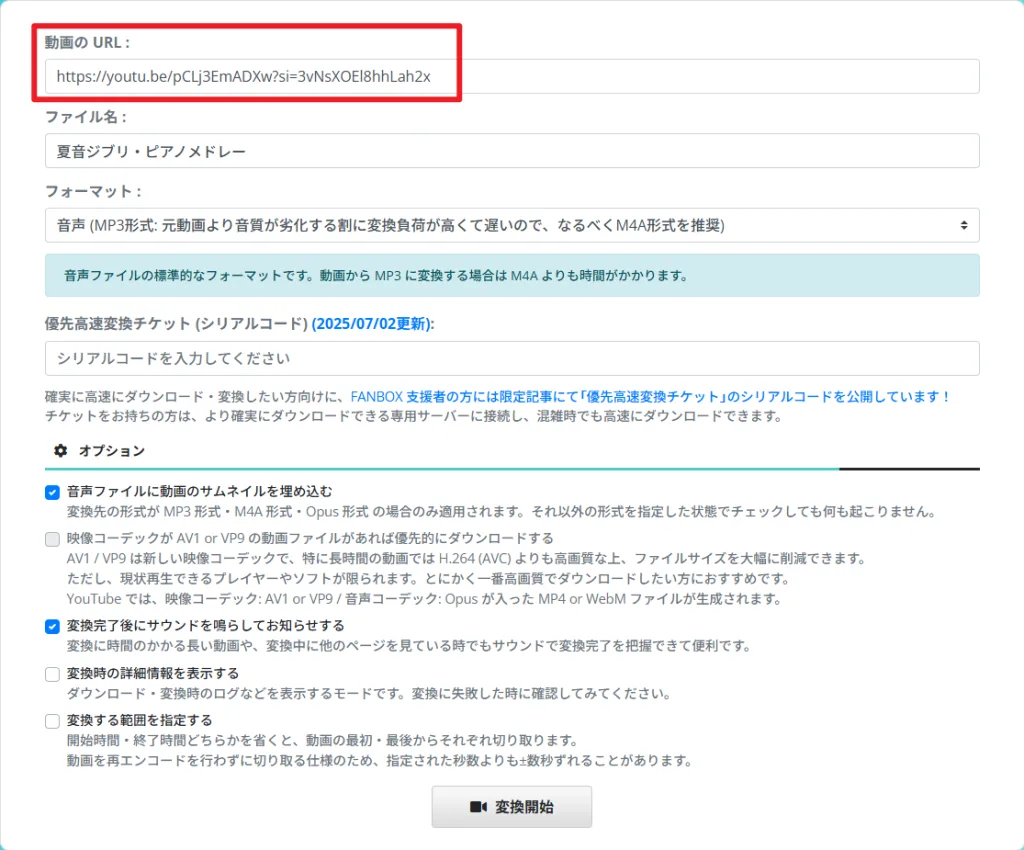
Task: Open the 2025/07/02更新 link
Action: pyautogui.click(x=372, y=324)
